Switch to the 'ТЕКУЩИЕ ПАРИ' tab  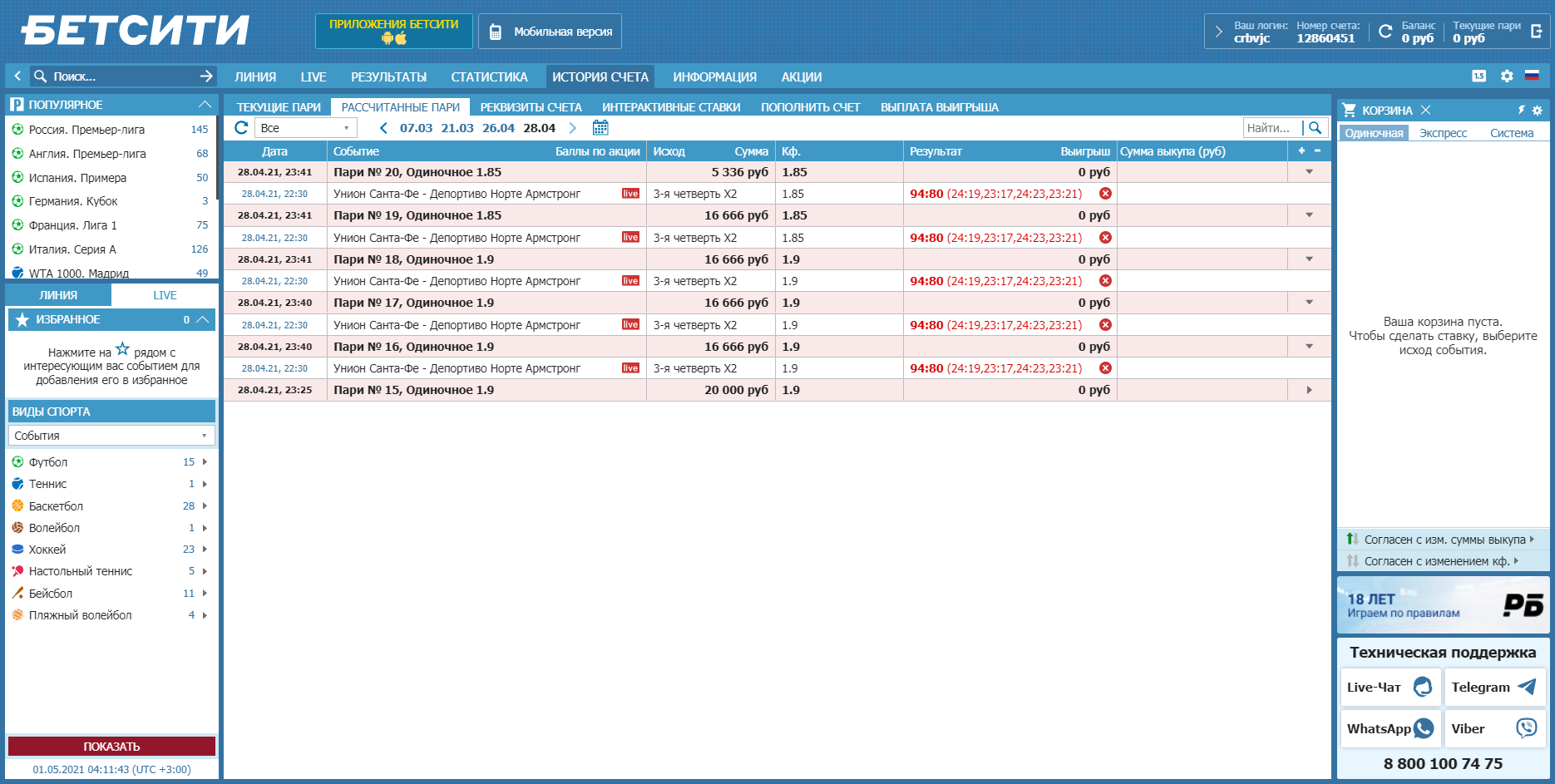[x=279, y=107]
